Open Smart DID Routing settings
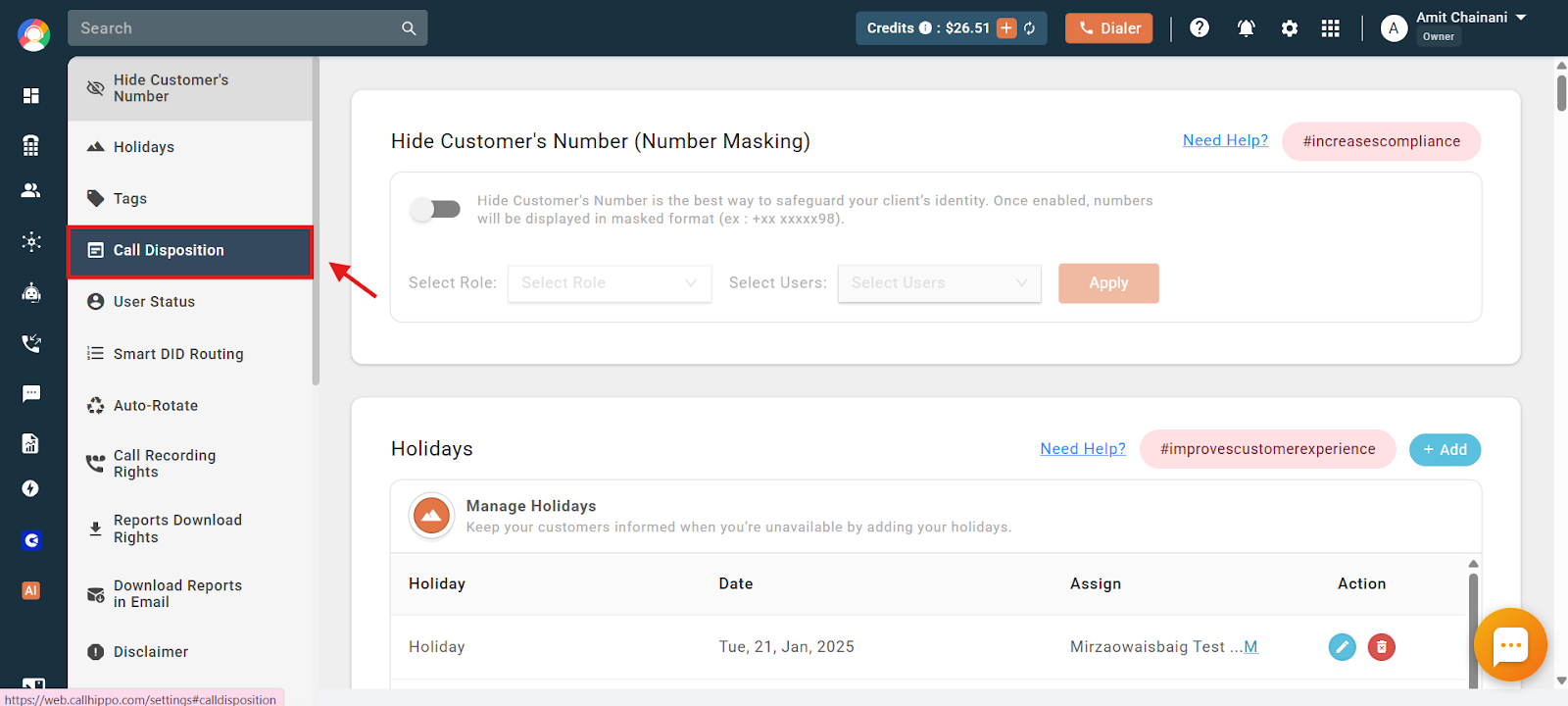The image size is (1568, 706). point(190,354)
